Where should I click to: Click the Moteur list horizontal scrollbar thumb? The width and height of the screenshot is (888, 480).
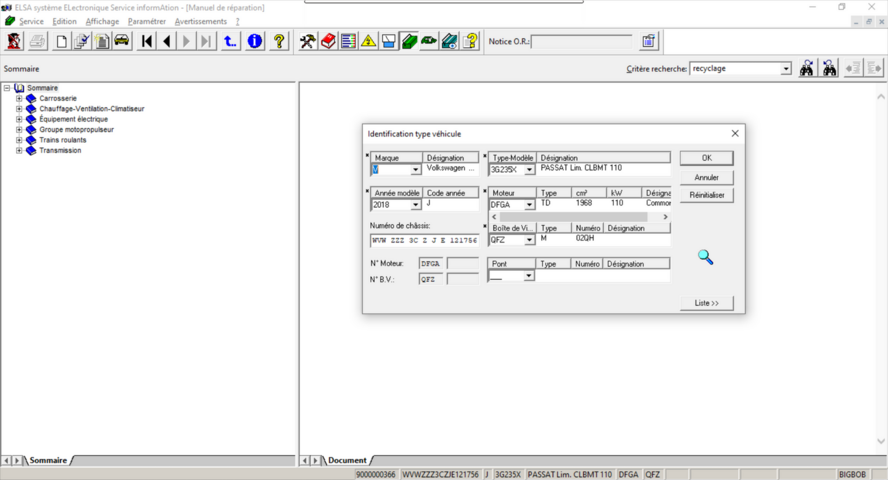573,217
